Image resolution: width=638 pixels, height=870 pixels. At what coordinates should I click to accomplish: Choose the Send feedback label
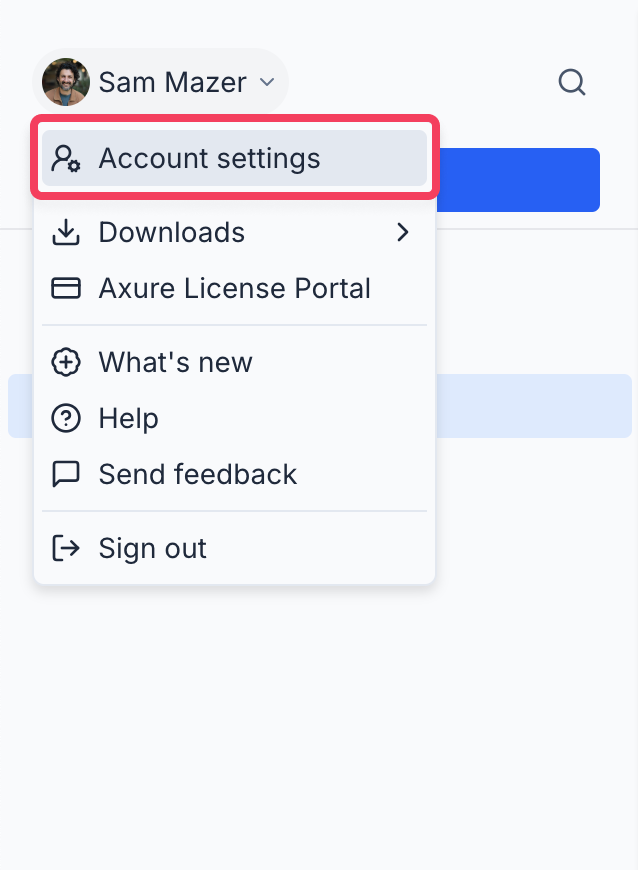tap(197, 474)
